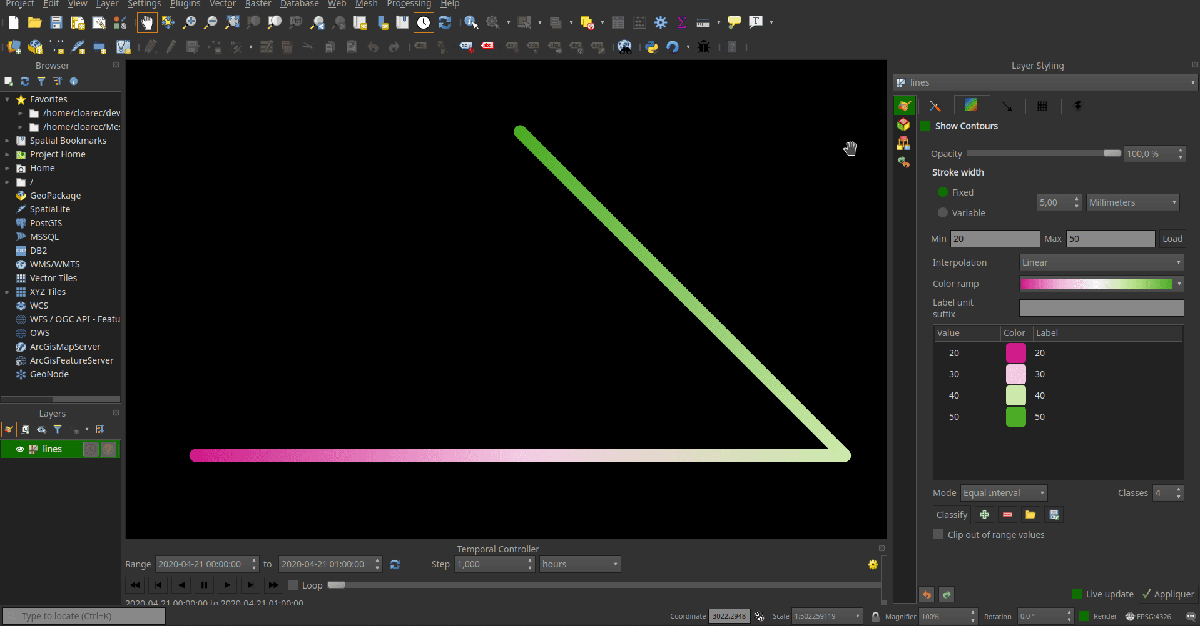Open the Interpolation Linear dropdown
The width and height of the screenshot is (1200, 626).
pyautogui.click(x=1100, y=263)
